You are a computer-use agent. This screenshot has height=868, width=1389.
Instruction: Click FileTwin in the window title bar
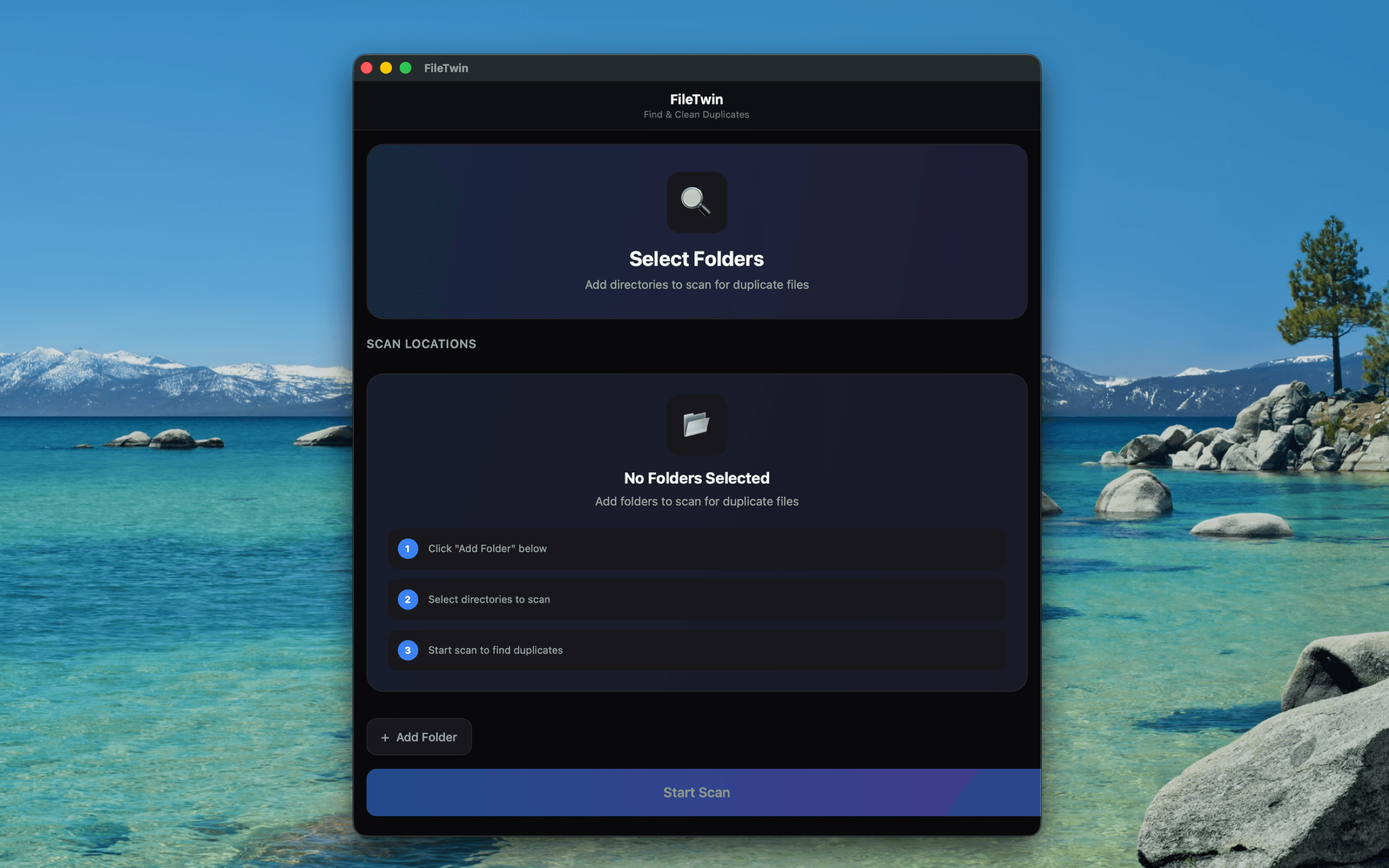coord(446,68)
